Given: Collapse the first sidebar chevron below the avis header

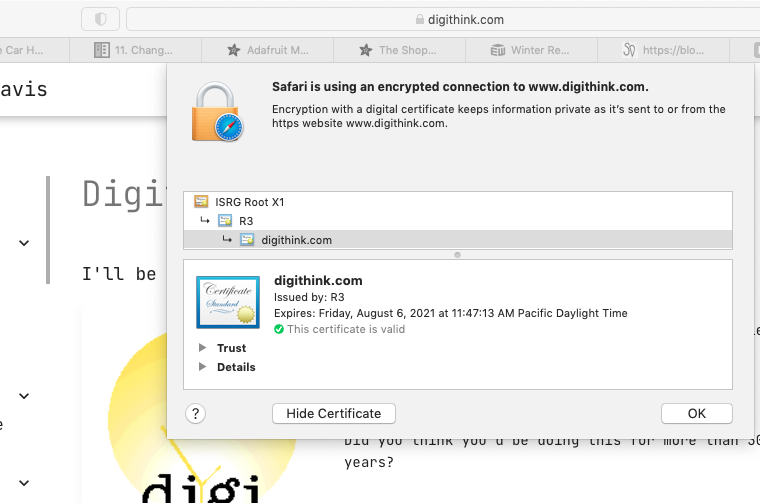Looking at the screenshot, I should [24, 243].
